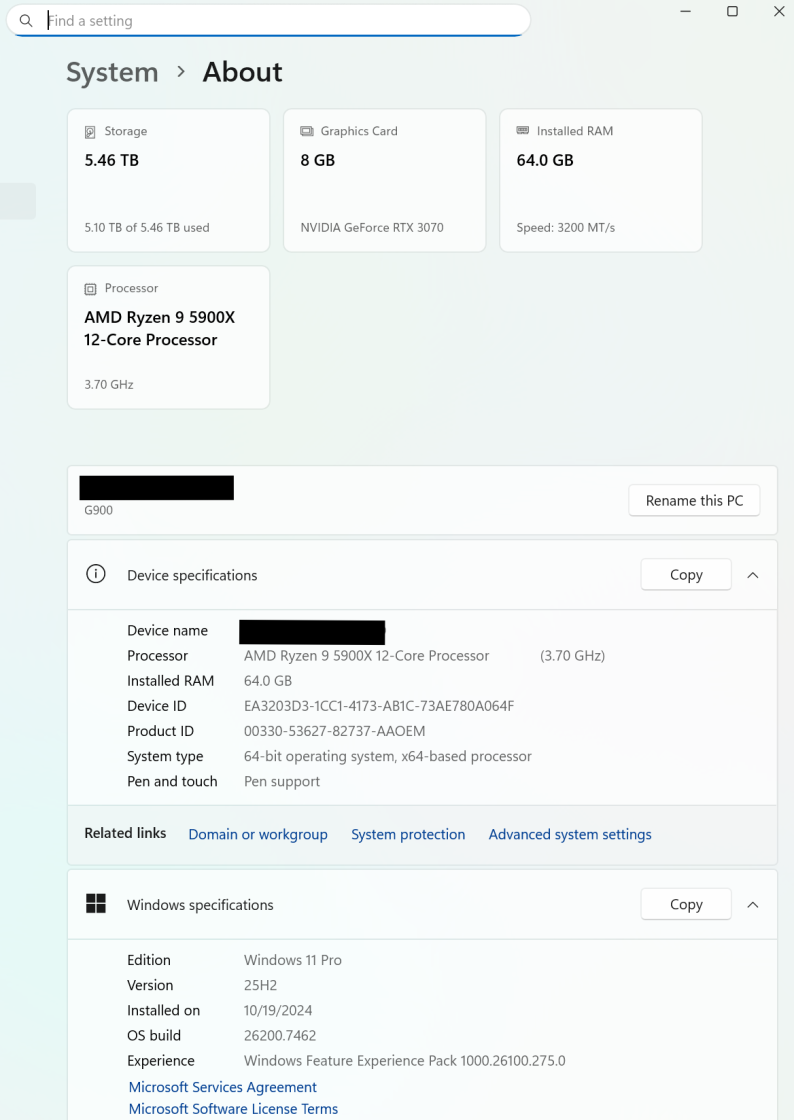The width and height of the screenshot is (794, 1120).
Task: Collapse the Windows specifications section
Action: pos(753,905)
